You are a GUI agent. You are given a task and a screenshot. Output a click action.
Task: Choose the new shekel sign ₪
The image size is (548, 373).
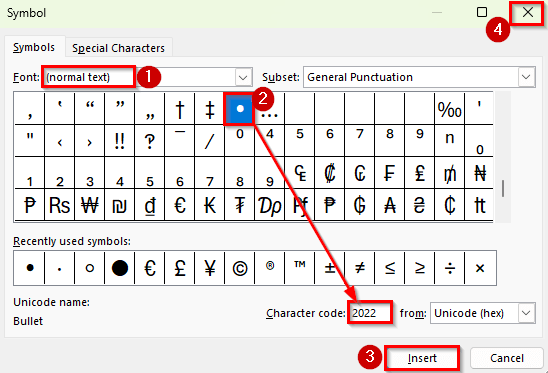click(x=120, y=205)
